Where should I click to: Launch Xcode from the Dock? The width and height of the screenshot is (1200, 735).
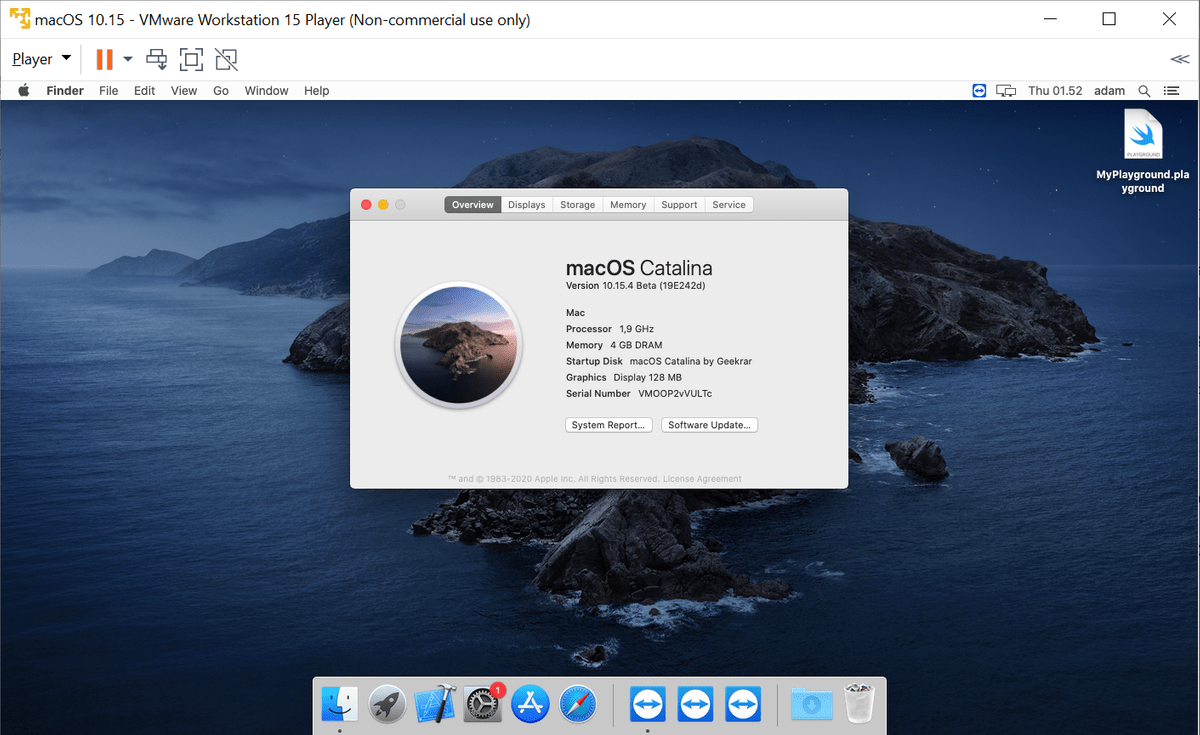434,704
